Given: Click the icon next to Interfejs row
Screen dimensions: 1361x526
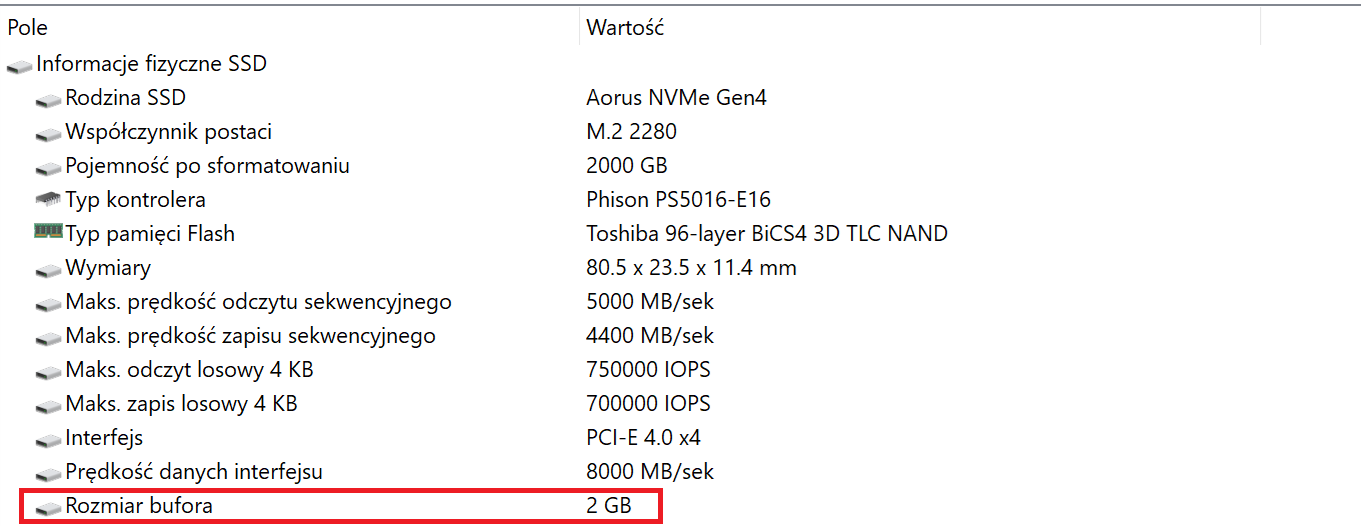Looking at the screenshot, I should [x=48, y=440].
